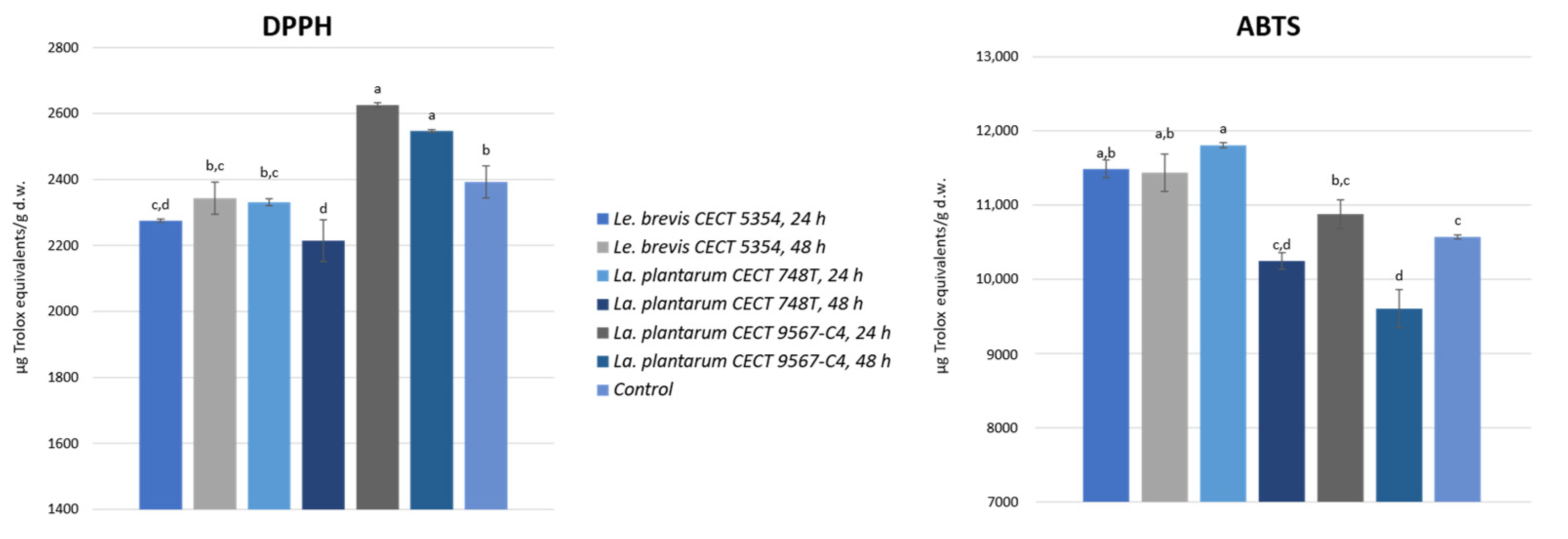This screenshot has width=1568, height=539.
Task: Click the 13,000 ABTS axis label
Action: (x=996, y=57)
